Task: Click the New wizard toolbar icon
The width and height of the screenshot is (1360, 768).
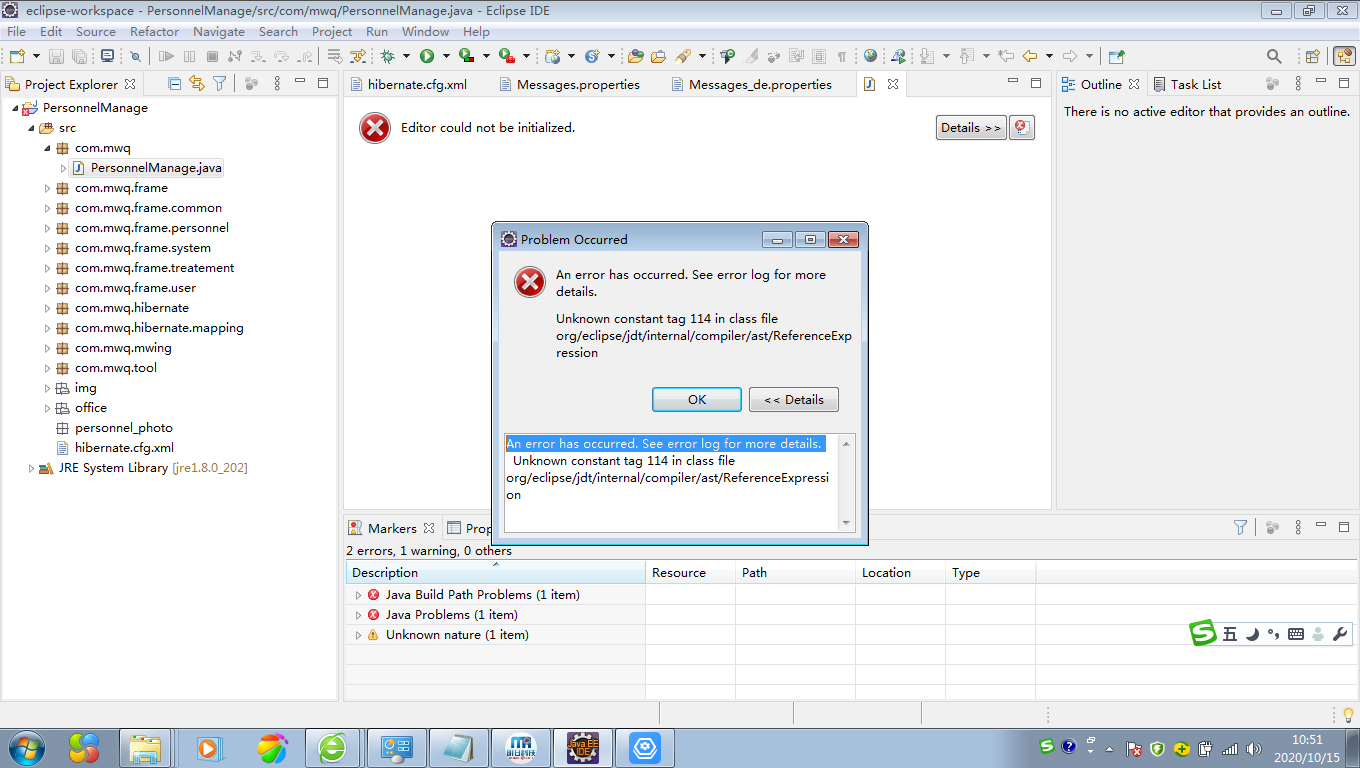Action: pos(17,57)
